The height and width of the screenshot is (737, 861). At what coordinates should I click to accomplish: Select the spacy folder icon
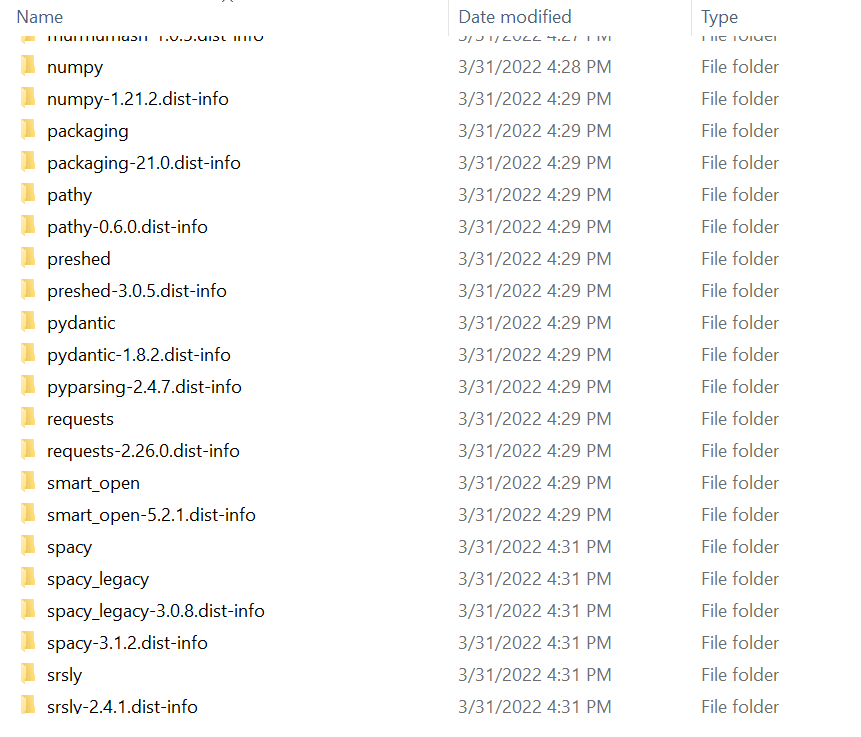tap(28, 545)
